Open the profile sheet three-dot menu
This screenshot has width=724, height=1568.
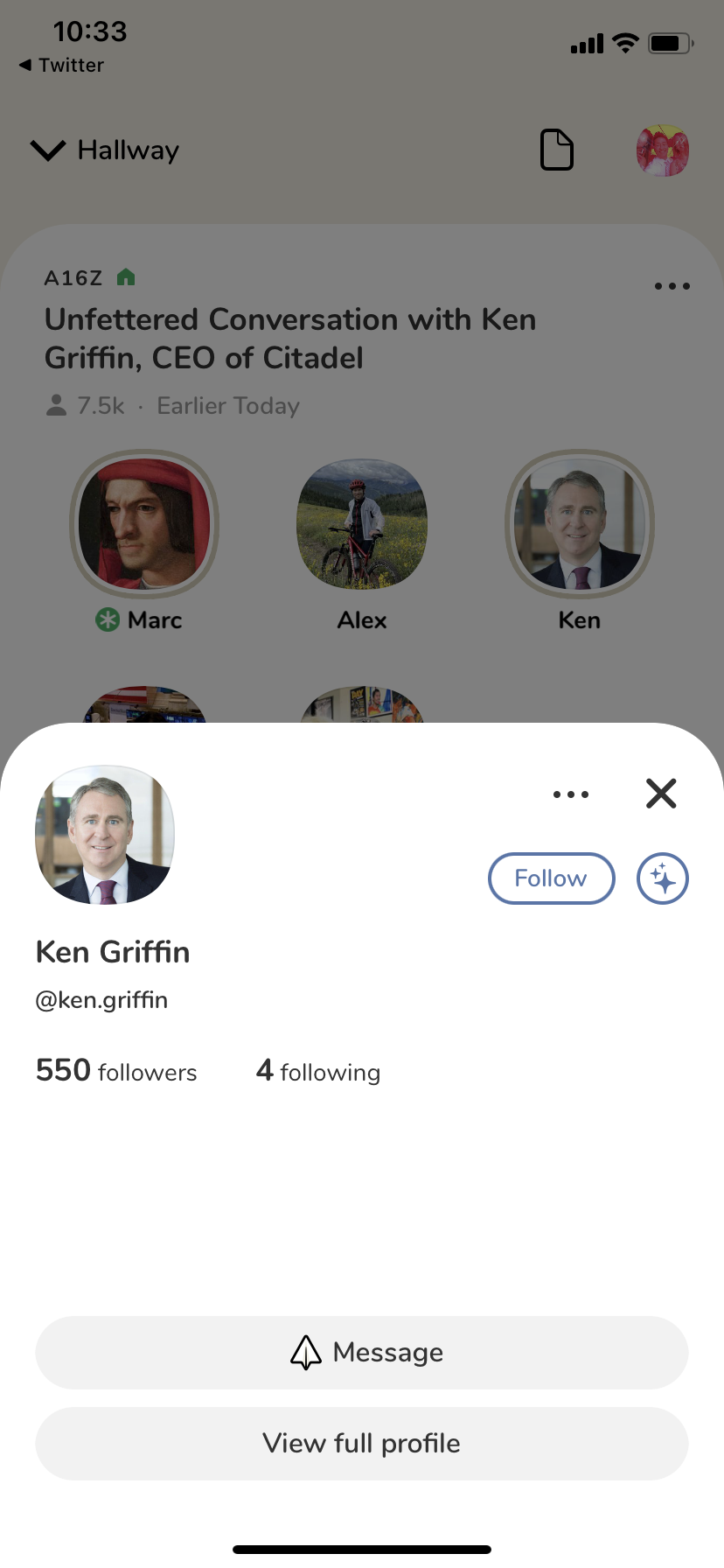[570, 794]
